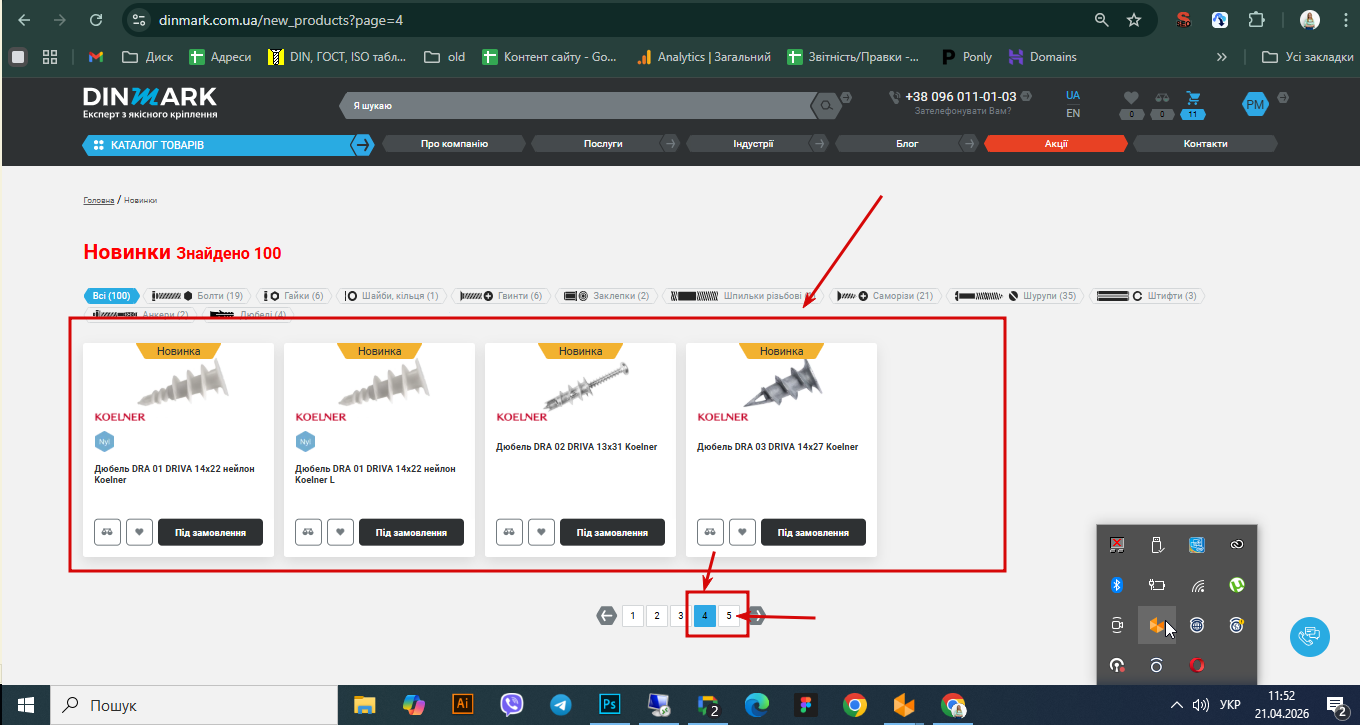Open Viber from the taskbar
Image resolution: width=1360 pixels, height=725 pixels.
(511, 705)
